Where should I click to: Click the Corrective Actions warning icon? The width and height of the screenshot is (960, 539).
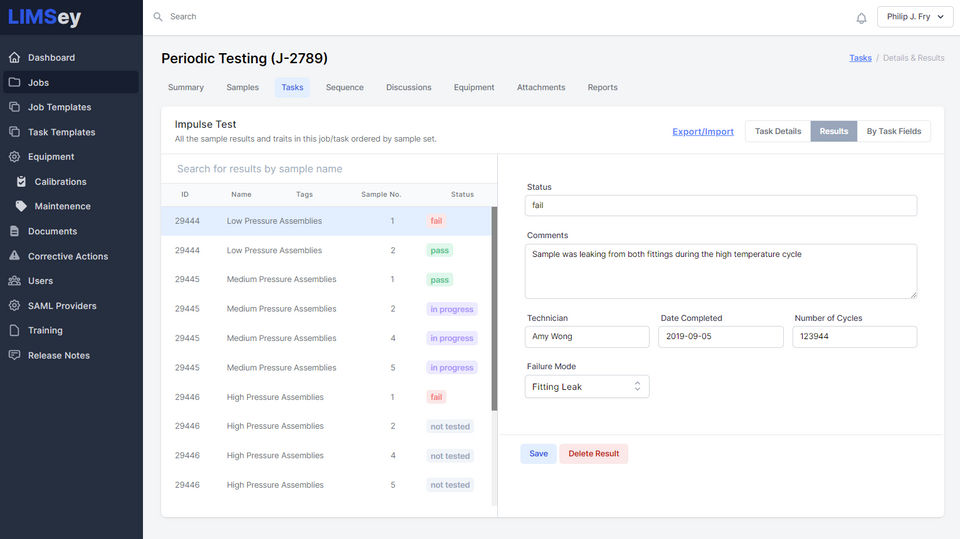[x=14, y=256]
